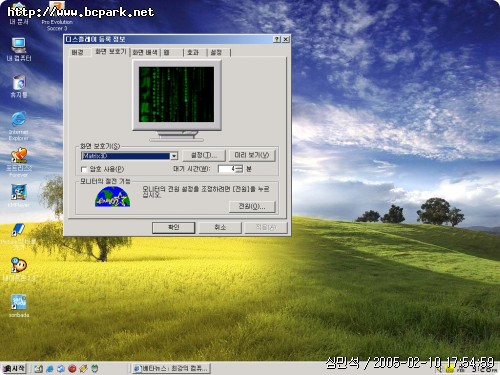
Task: Select the Picture shortcut desktop icon
Action: coord(19,236)
